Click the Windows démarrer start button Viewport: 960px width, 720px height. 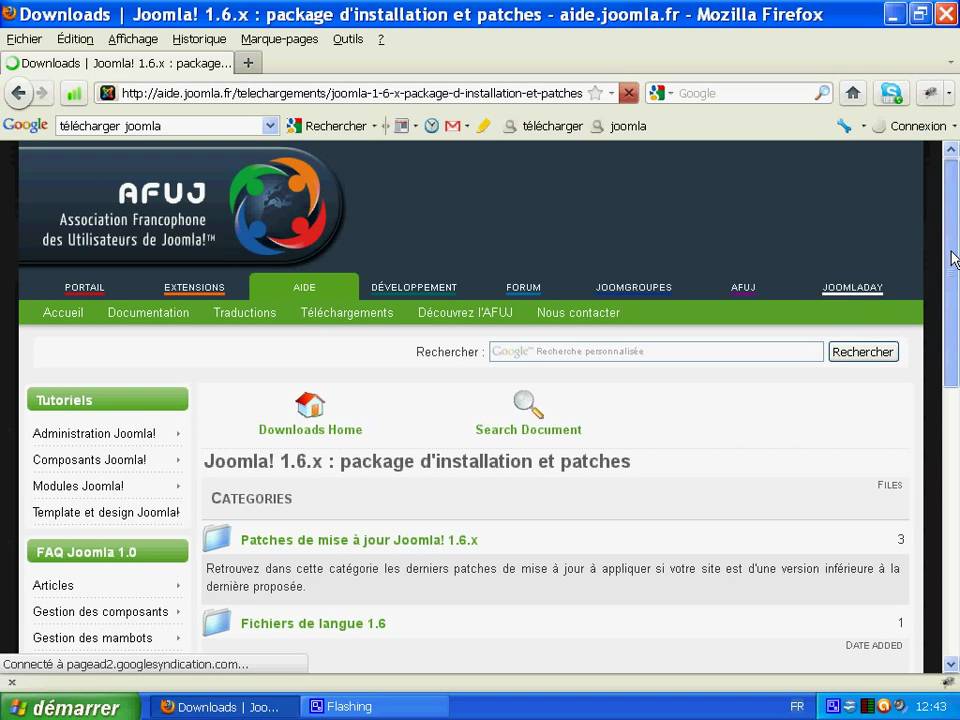[x=69, y=707]
